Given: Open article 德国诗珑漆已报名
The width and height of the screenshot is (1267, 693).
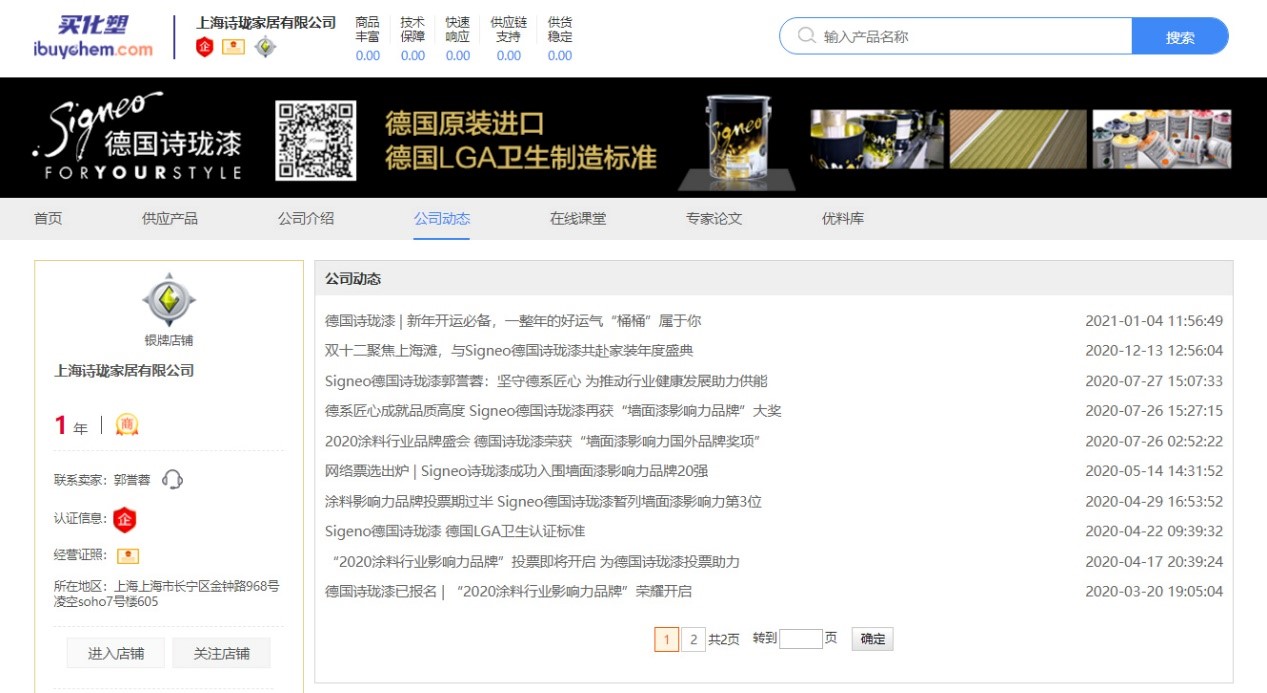Looking at the screenshot, I should [508, 591].
